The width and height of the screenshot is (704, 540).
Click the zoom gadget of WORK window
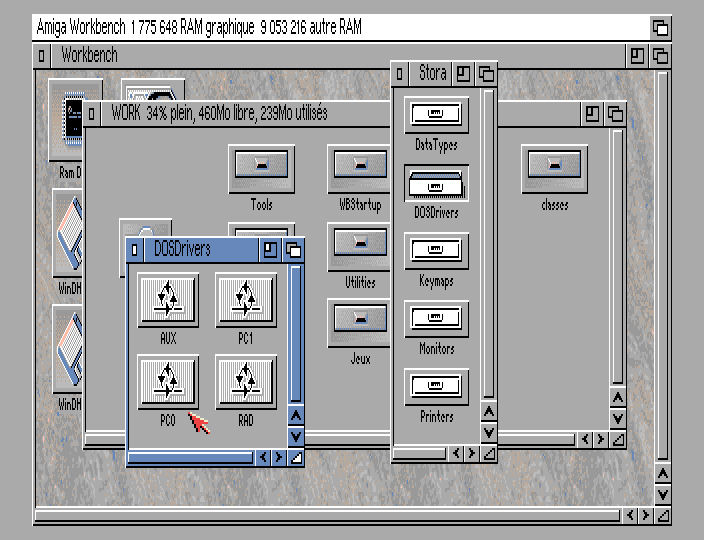pyautogui.click(x=592, y=114)
